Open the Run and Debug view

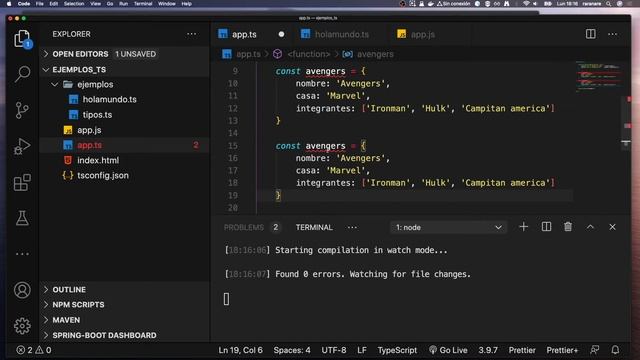[22, 147]
